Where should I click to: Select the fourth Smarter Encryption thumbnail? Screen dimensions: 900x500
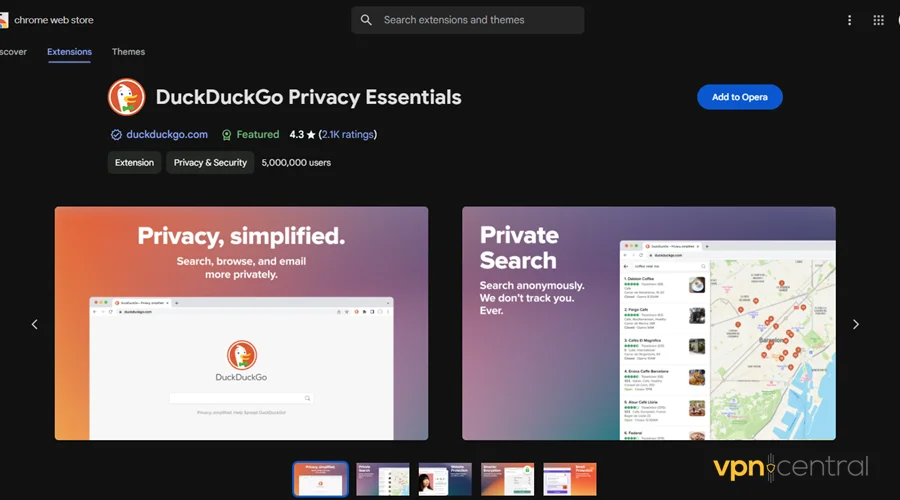pyautogui.click(x=507, y=479)
